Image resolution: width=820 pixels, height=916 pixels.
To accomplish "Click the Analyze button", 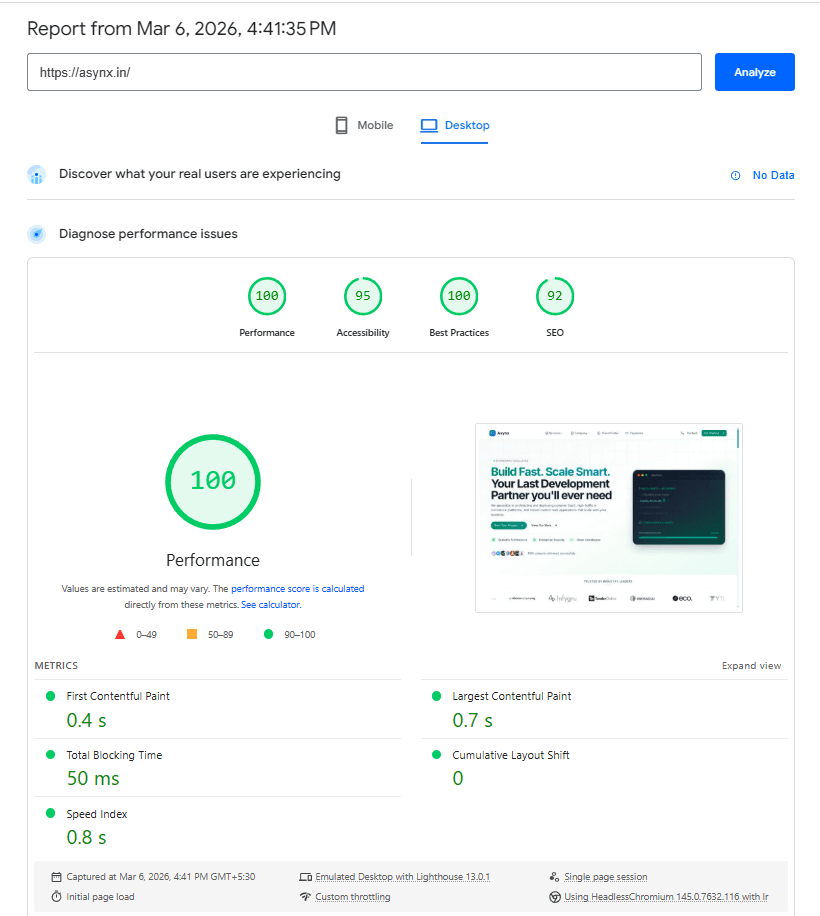I will coord(755,72).
